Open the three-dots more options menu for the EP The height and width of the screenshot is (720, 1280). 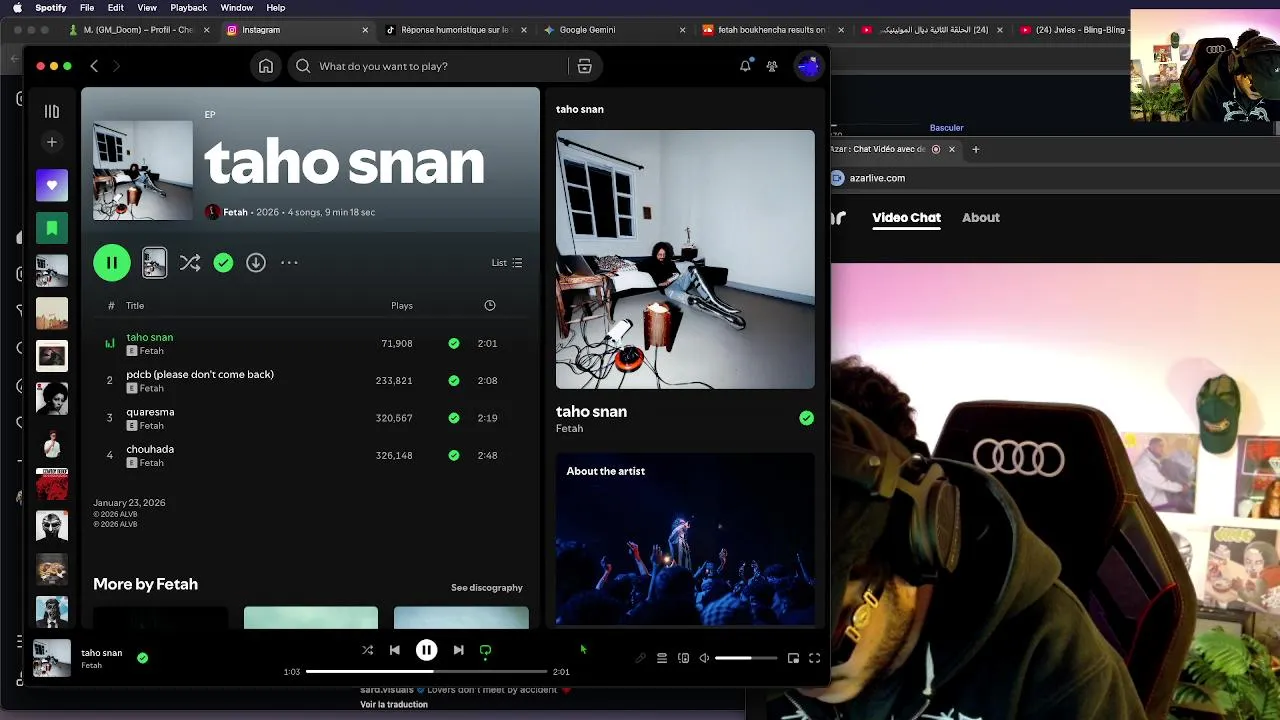point(289,263)
